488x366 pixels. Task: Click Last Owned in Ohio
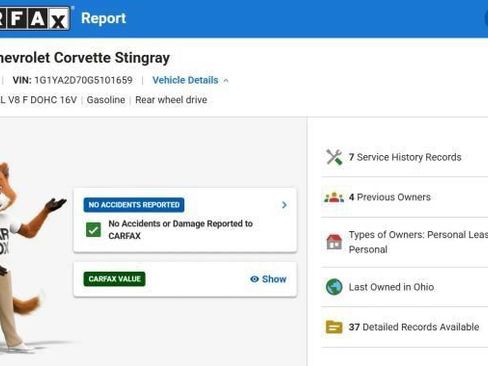coord(391,287)
